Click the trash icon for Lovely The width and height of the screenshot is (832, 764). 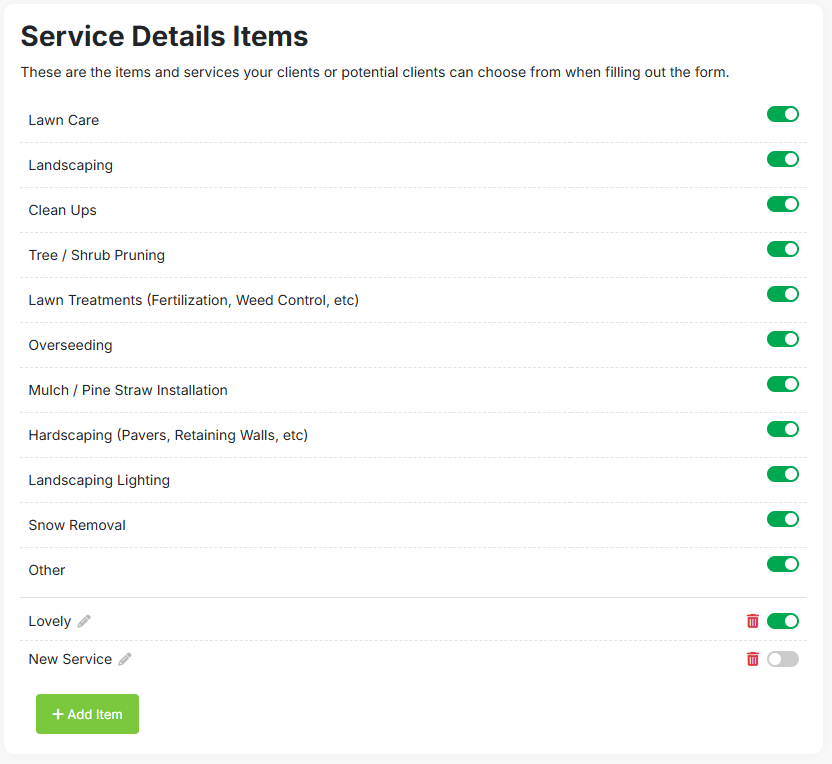[x=752, y=620]
